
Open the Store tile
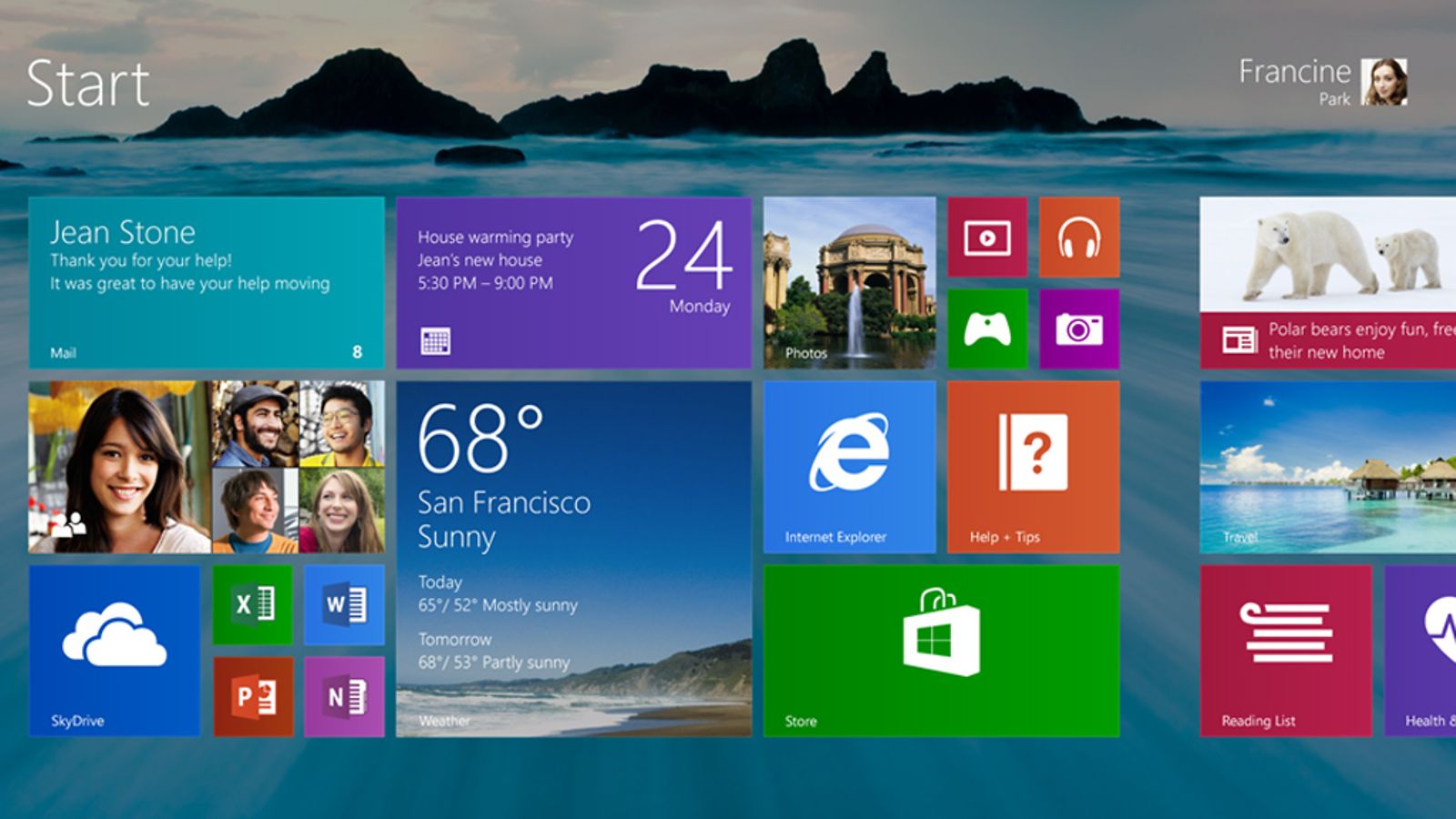942,651
